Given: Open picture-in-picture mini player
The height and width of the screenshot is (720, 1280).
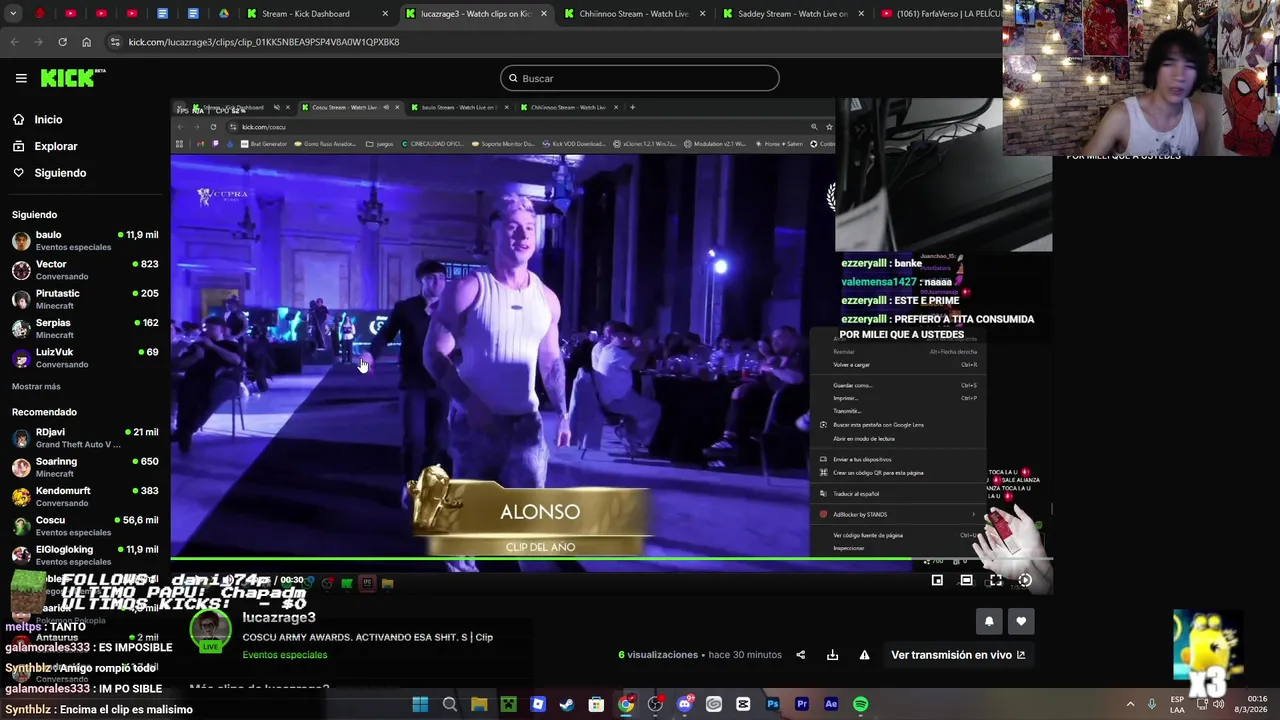Looking at the screenshot, I should pos(937,580).
